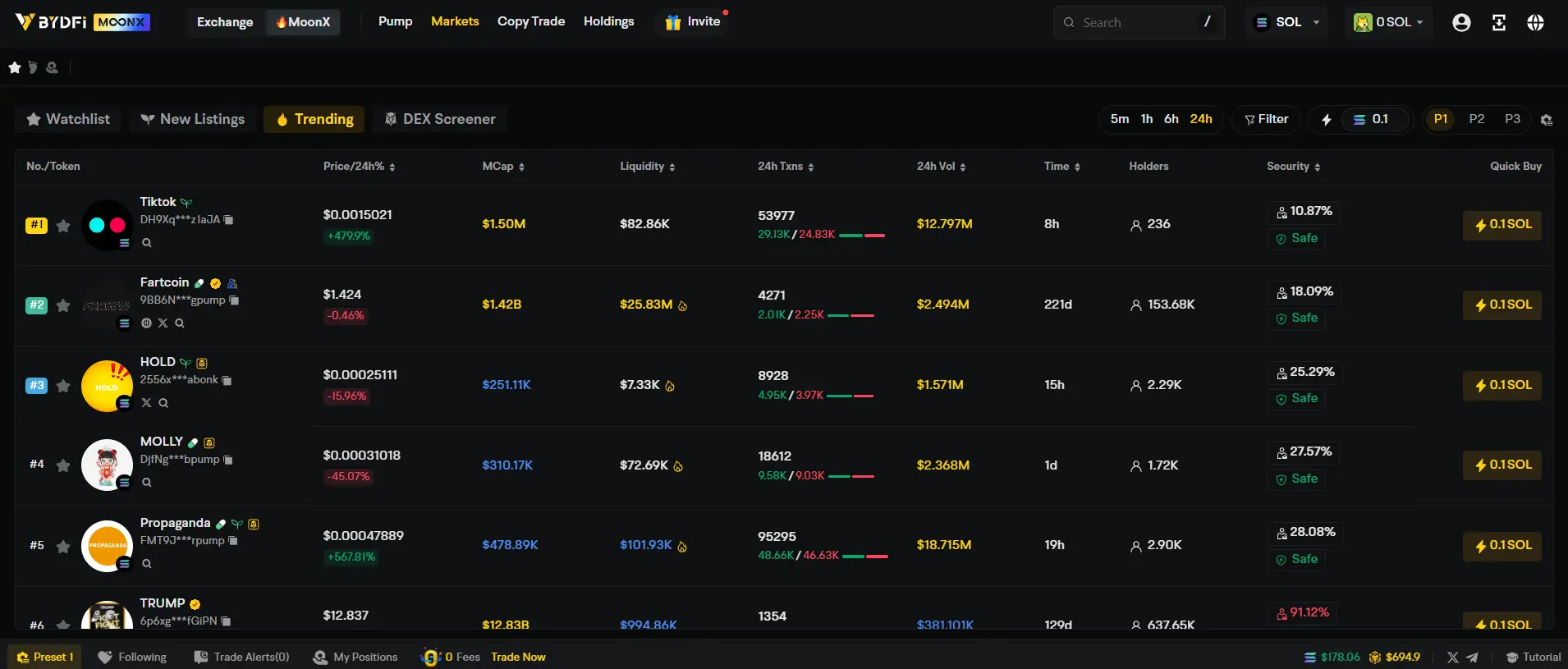This screenshot has width=1568, height=669.
Task: Open Fartcoin's X social link icon
Action: coord(163,323)
